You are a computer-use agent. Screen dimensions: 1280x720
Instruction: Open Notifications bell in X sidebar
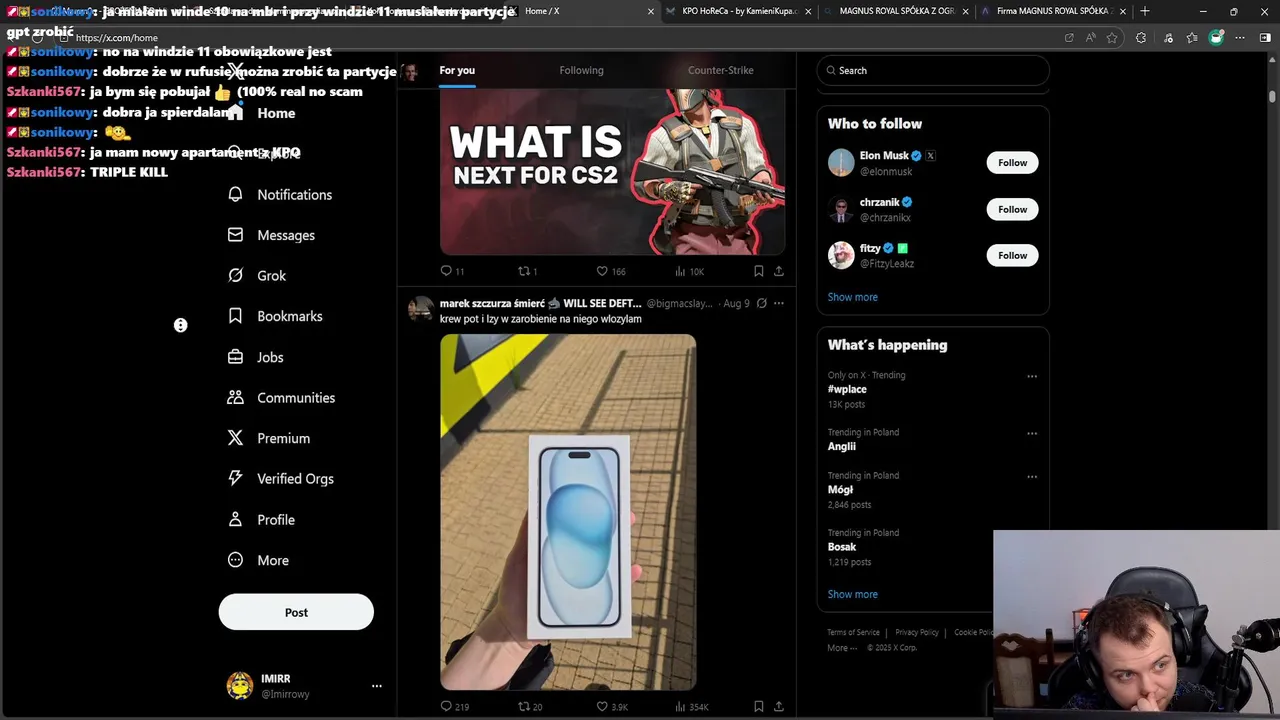[x=281, y=195]
